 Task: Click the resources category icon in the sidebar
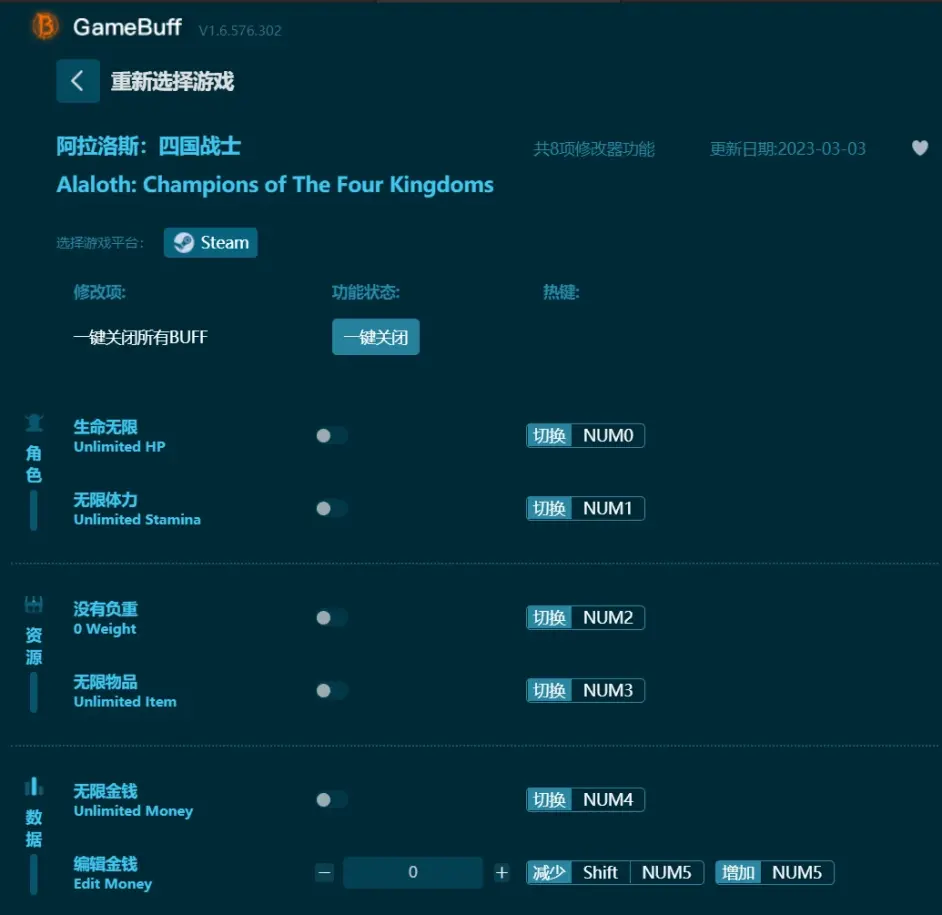coord(34,604)
